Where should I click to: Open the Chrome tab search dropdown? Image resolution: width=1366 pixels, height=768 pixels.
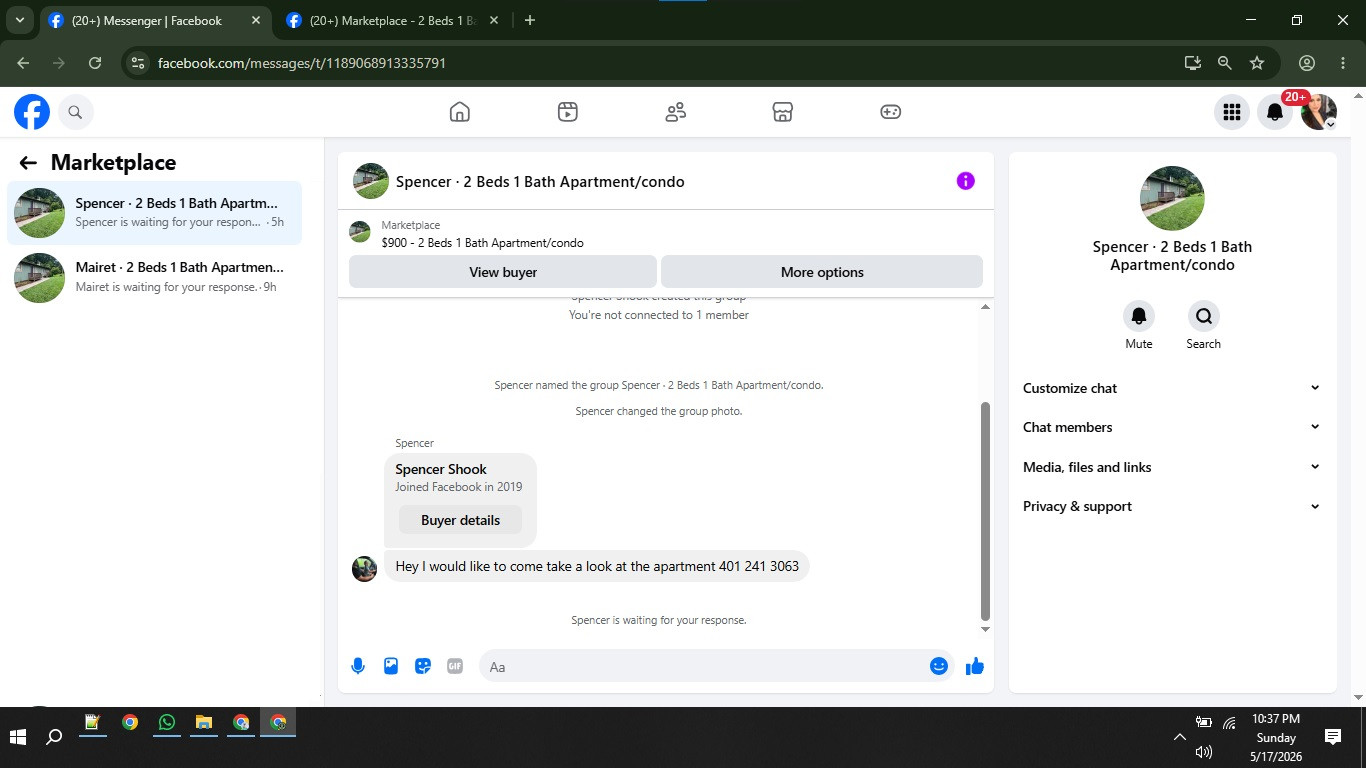click(20, 20)
